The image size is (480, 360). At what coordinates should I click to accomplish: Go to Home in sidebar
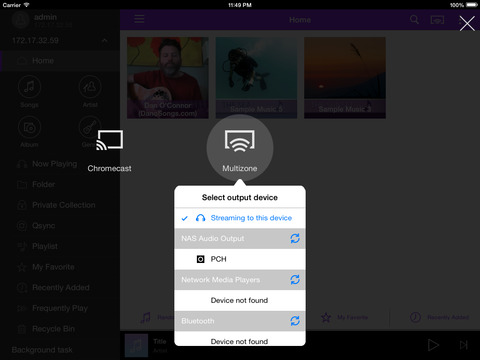[x=60, y=61]
